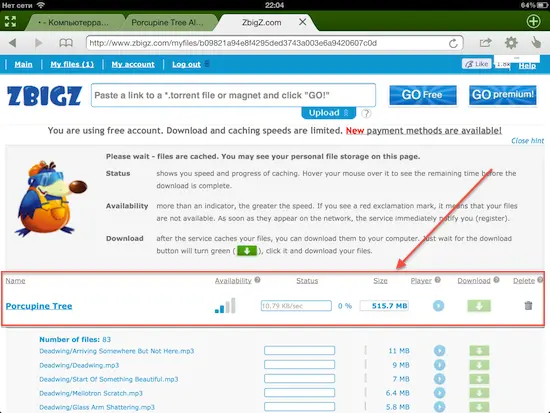Open the Main navigation link
The width and height of the screenshot is (550, 413).
(x=24, y=64)
